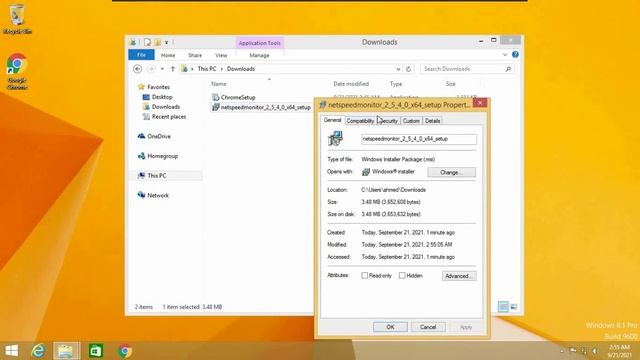Click 'This PC' in the address bar

207,69
